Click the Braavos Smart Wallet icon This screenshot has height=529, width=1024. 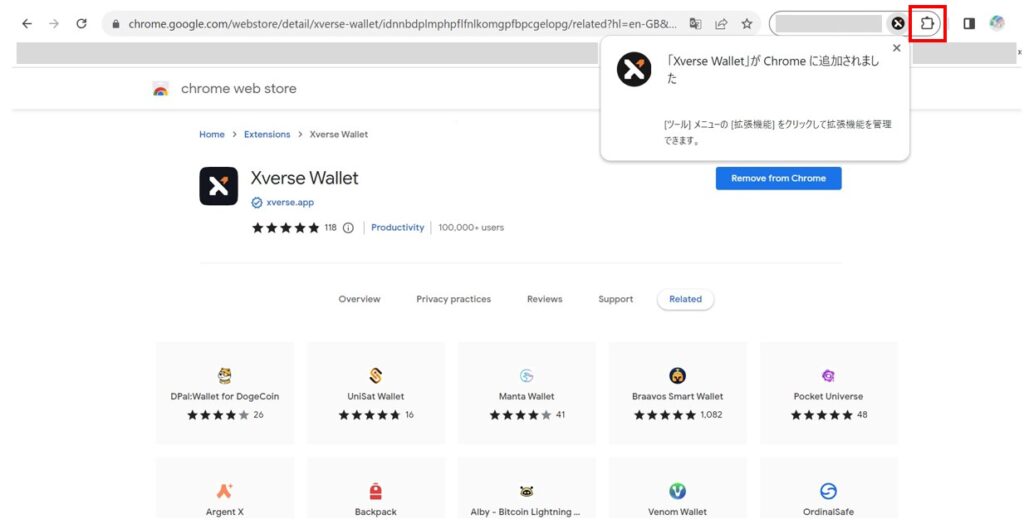[x=677, y=376]
